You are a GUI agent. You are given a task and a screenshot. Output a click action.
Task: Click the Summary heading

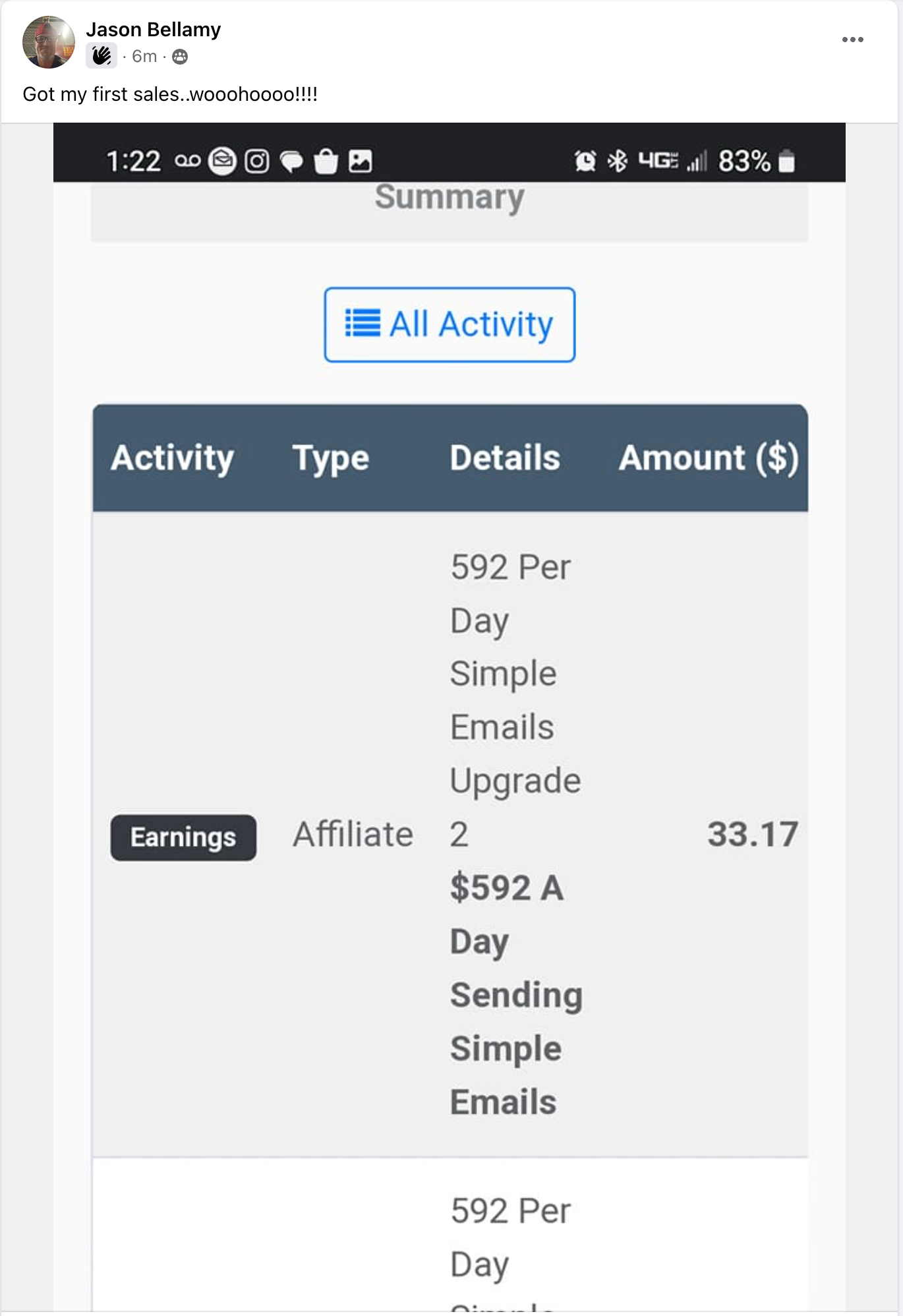(450, 197)
